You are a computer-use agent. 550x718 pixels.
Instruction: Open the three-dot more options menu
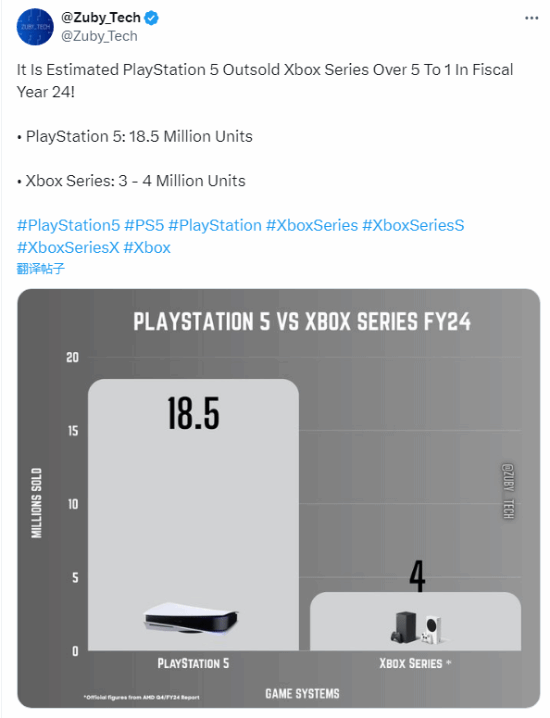tap(531, 18)
